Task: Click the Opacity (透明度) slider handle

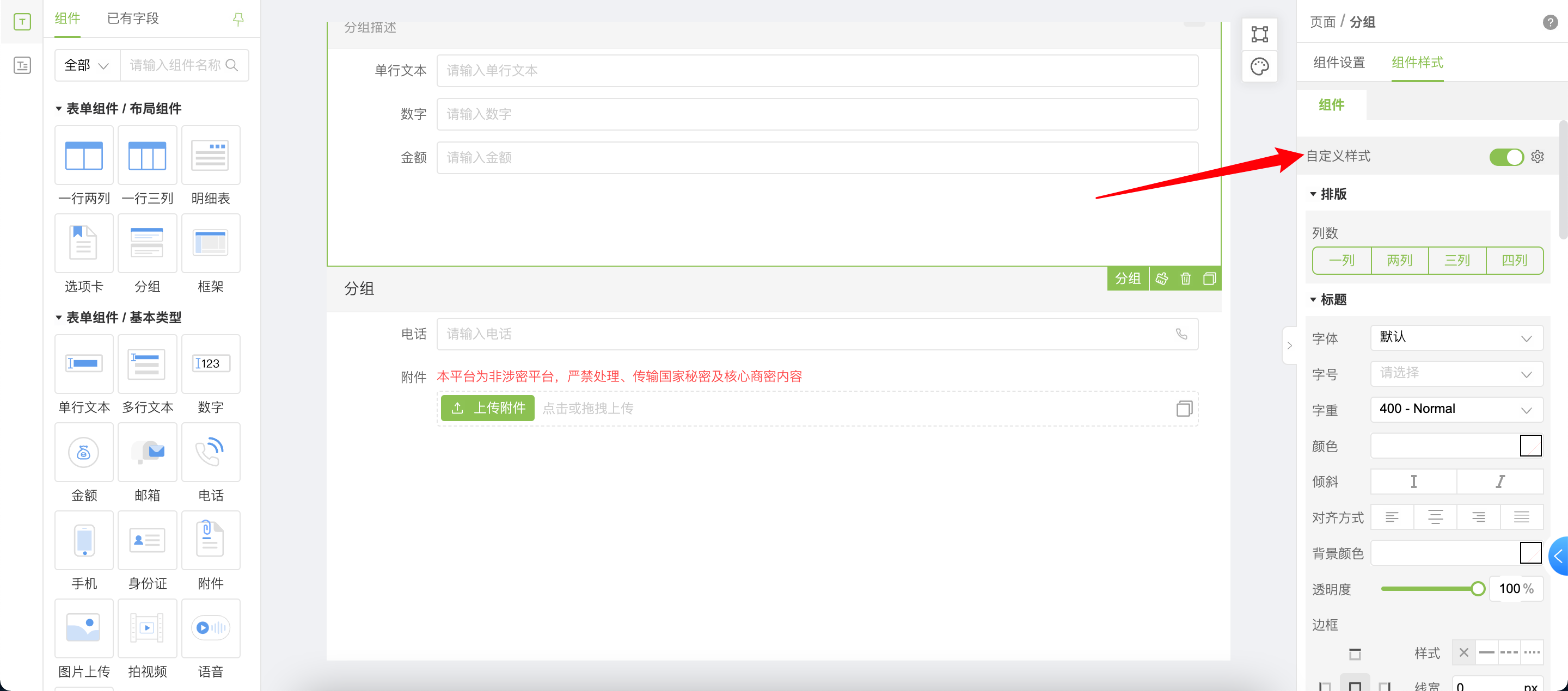Action: [1477, 589]
